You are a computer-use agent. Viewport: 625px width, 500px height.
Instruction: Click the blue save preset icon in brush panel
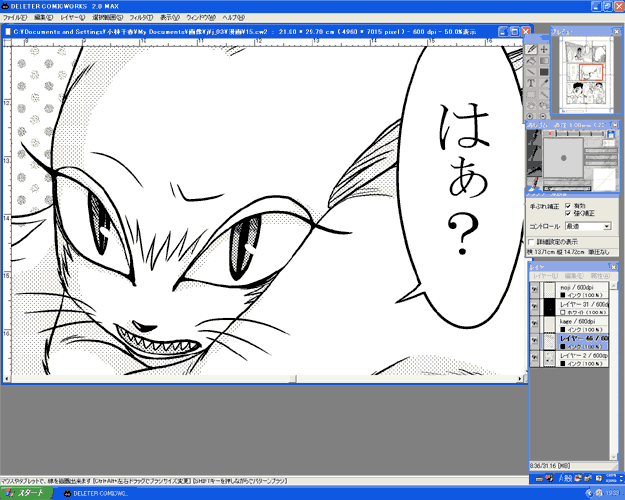(x=611, y=134)
